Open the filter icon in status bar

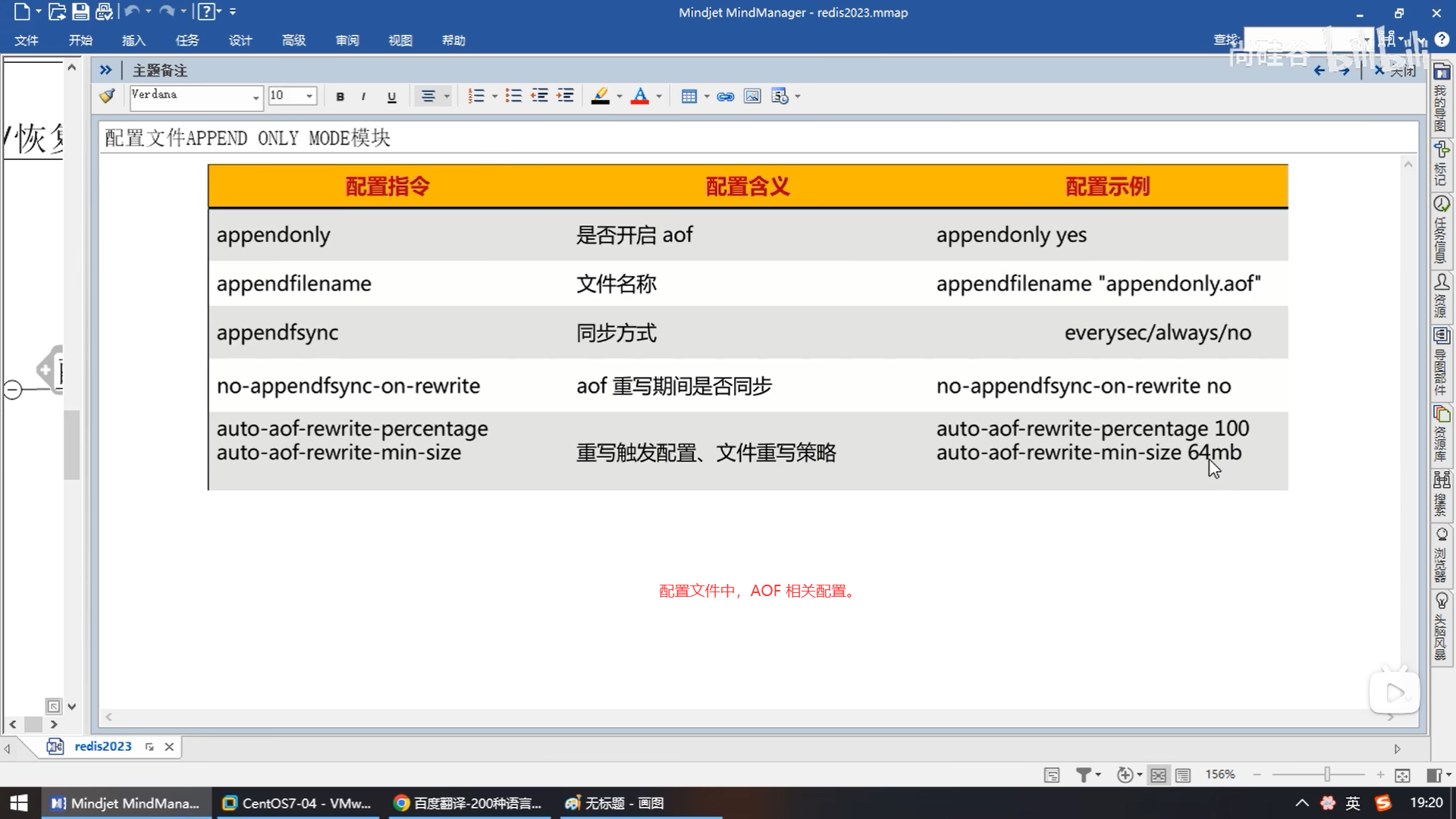(x=1084, y=775)
